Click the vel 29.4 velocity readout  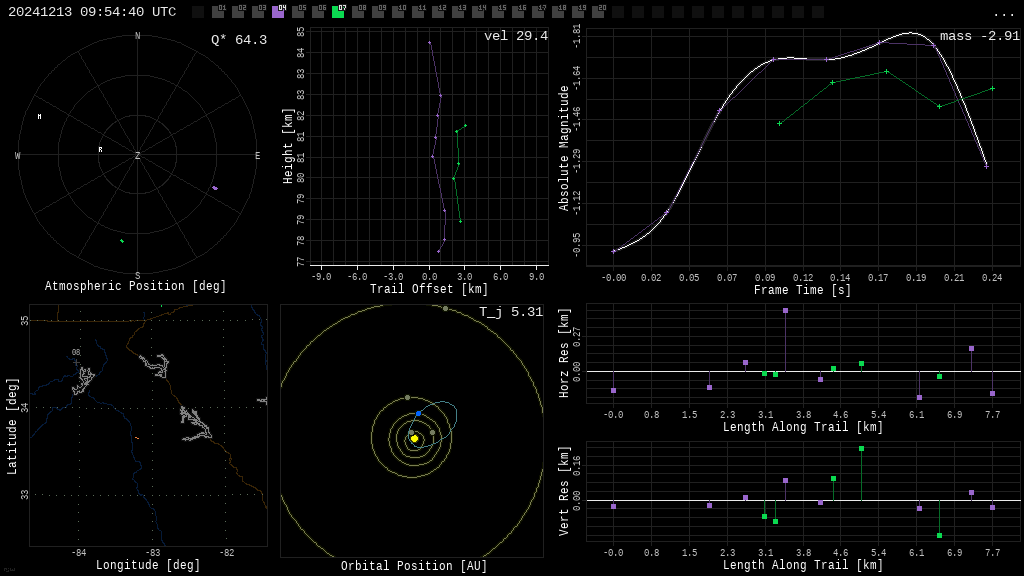coord(515,36)
